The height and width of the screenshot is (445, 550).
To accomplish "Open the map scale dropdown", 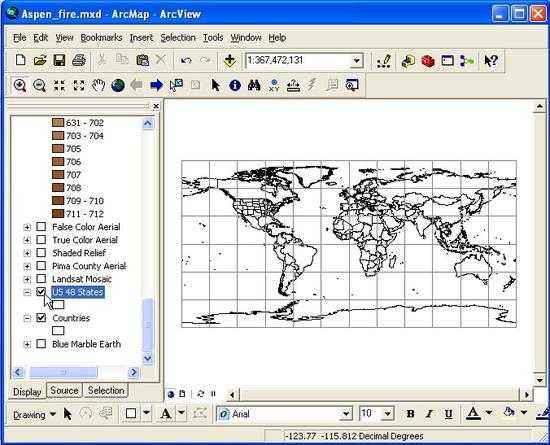I will [356, 61].
